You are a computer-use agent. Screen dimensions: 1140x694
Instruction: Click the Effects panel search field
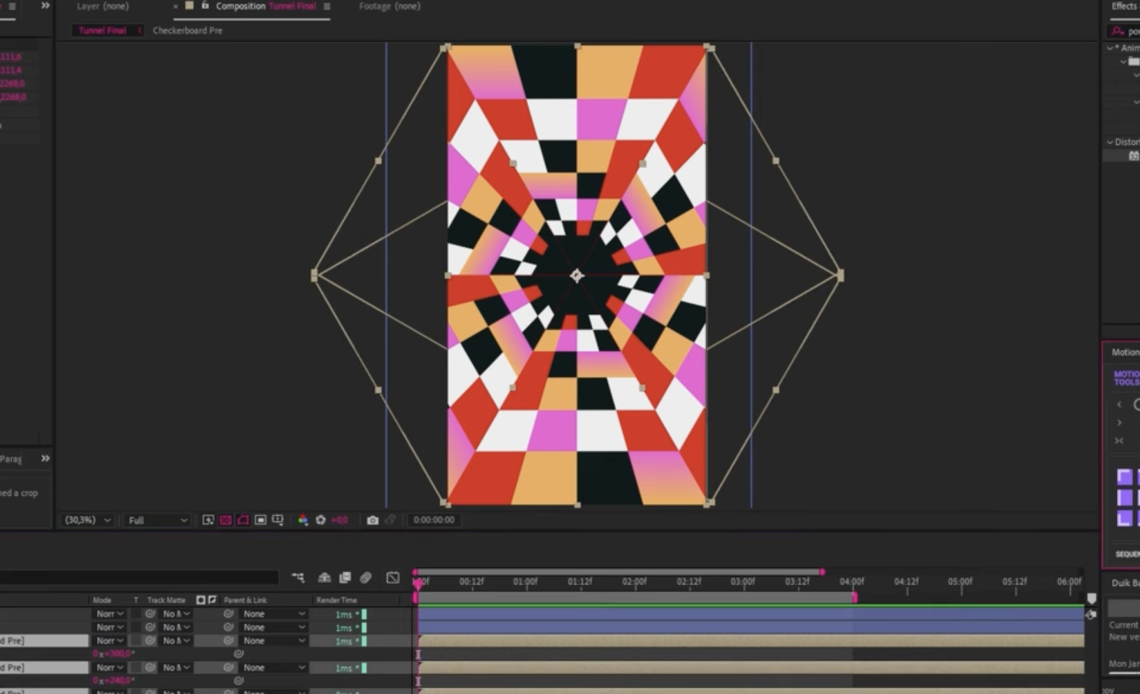pyautogui.click(x=1123, y=31)
